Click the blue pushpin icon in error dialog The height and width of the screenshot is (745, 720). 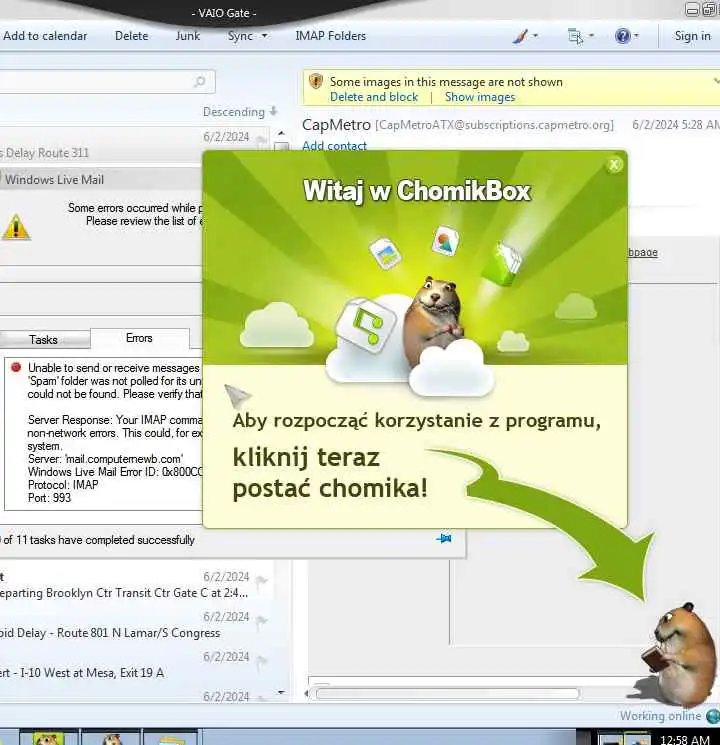(x=444, y=539)
